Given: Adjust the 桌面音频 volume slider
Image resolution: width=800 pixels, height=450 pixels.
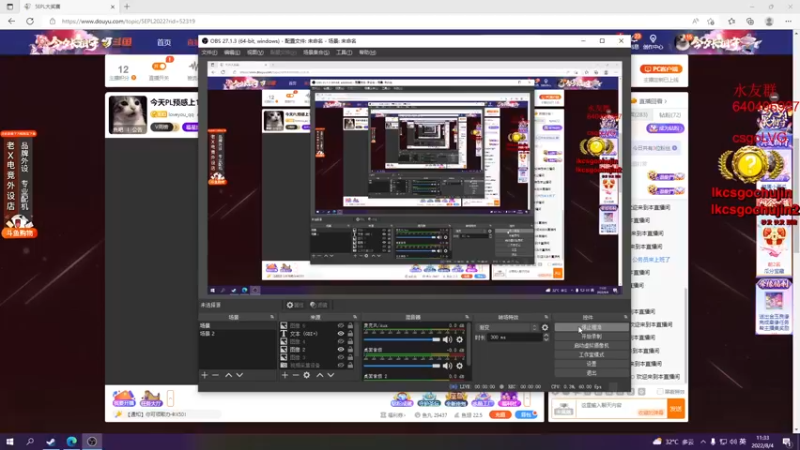Looking at the screenshot, I should click(402, 365).
